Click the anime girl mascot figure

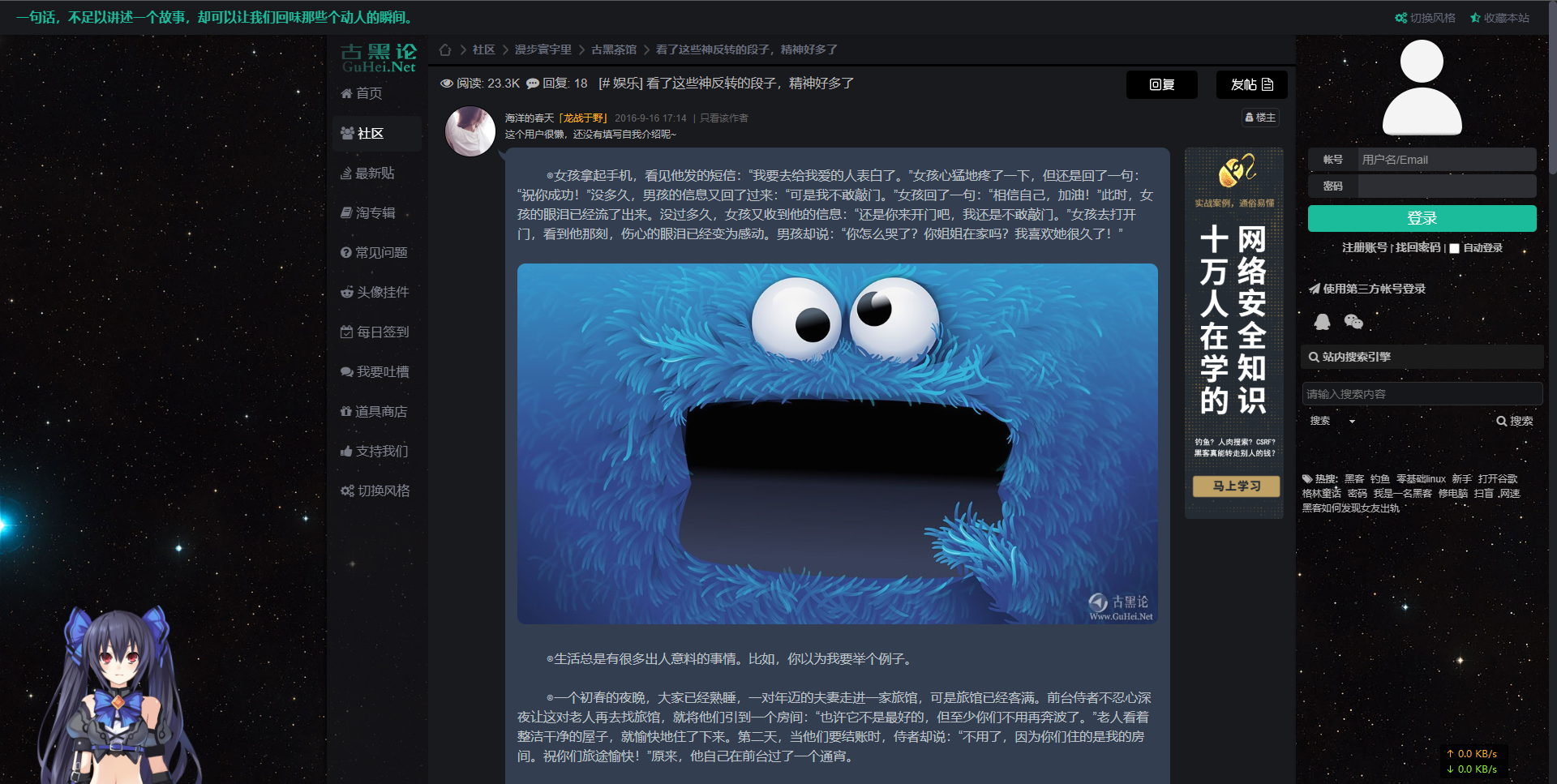[x=118, y=696]
